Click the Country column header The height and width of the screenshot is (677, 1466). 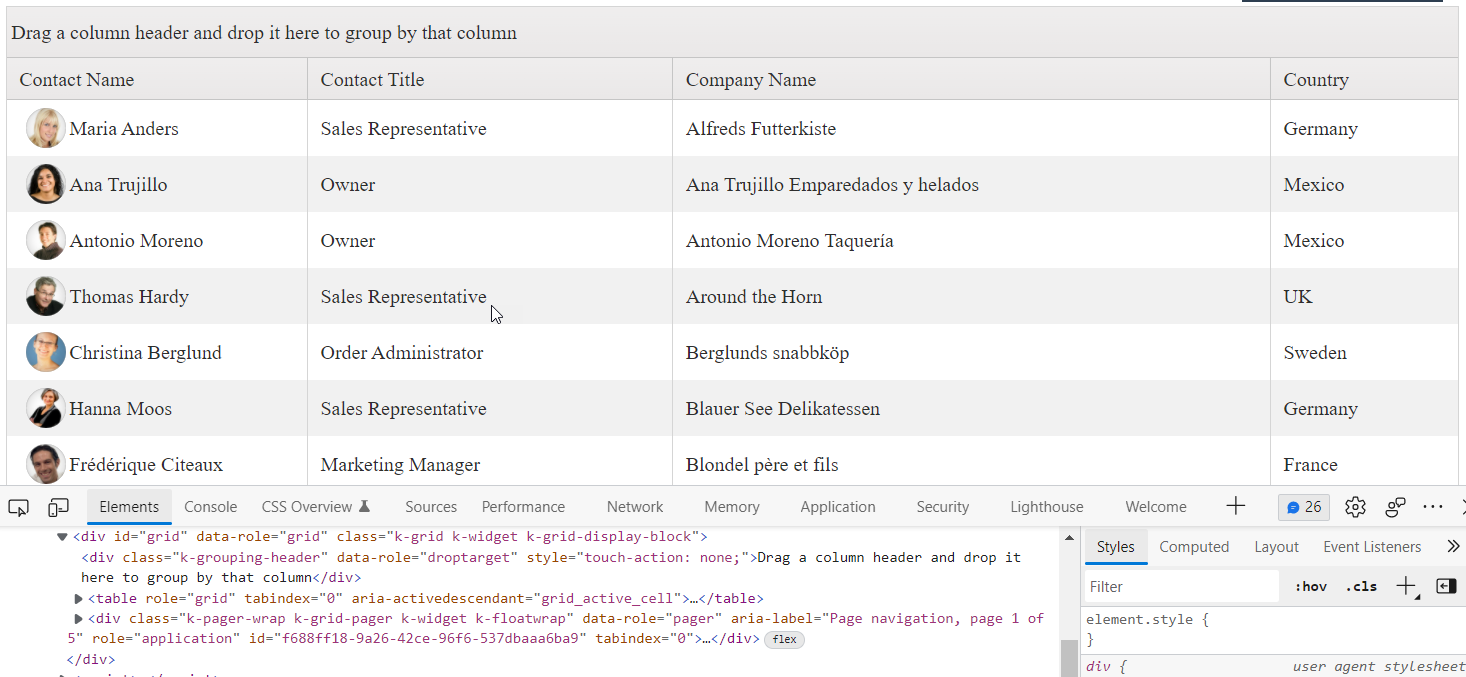pos(1316,80)
